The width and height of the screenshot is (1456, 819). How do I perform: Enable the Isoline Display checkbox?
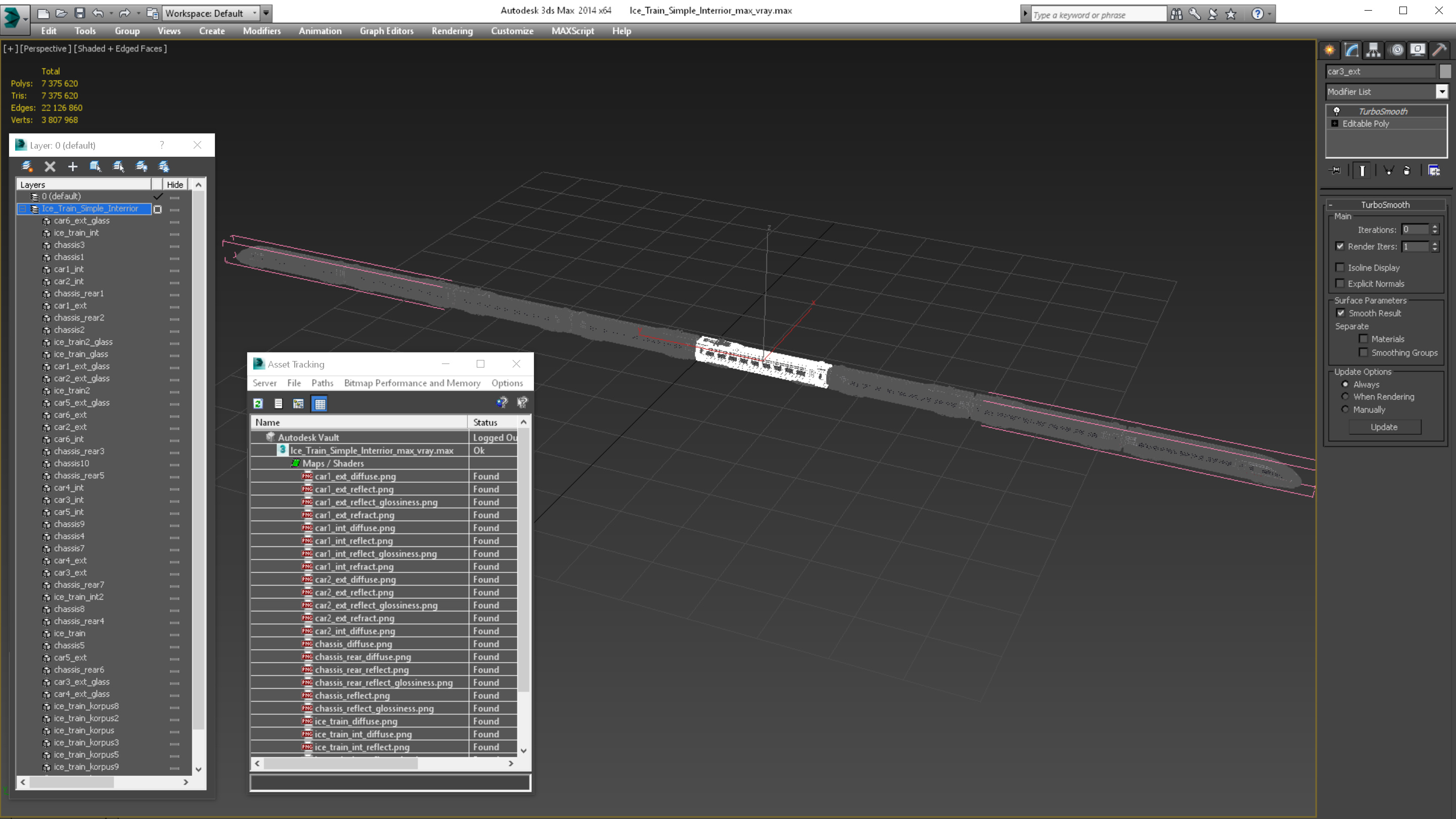1340,267
